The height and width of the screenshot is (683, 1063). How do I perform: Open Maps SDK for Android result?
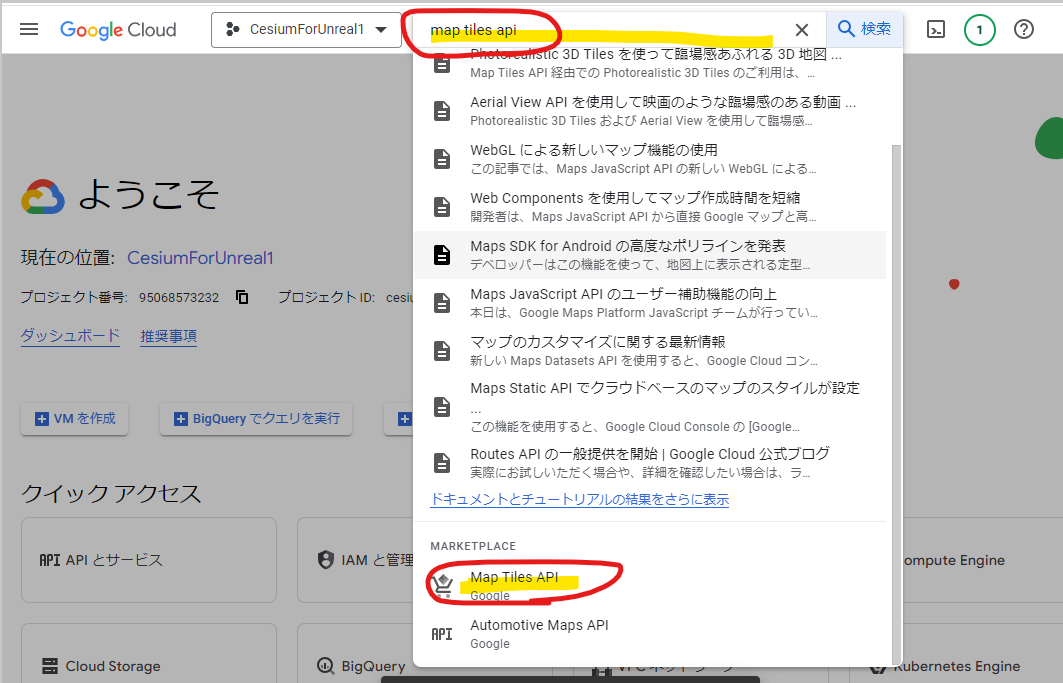649,255
